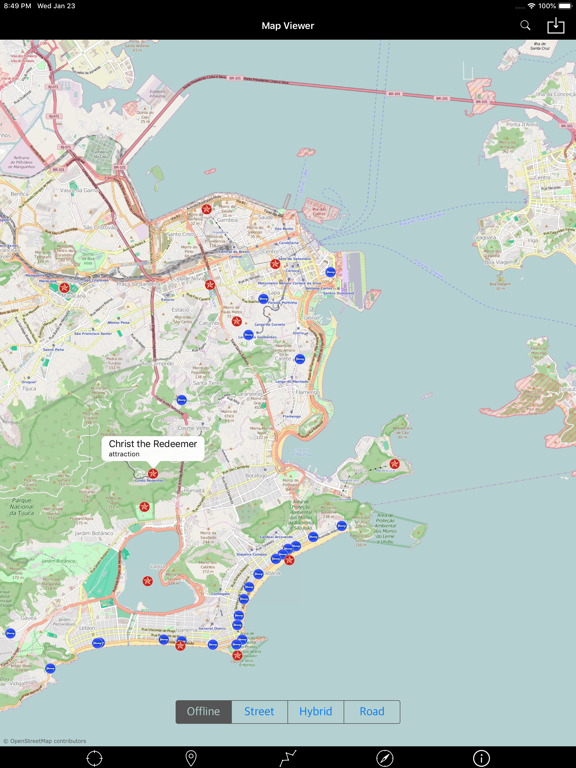576x768 pixels.
Task: Tap the Map Viewer title
Action: pyautogui.click(x=288, y=26)
